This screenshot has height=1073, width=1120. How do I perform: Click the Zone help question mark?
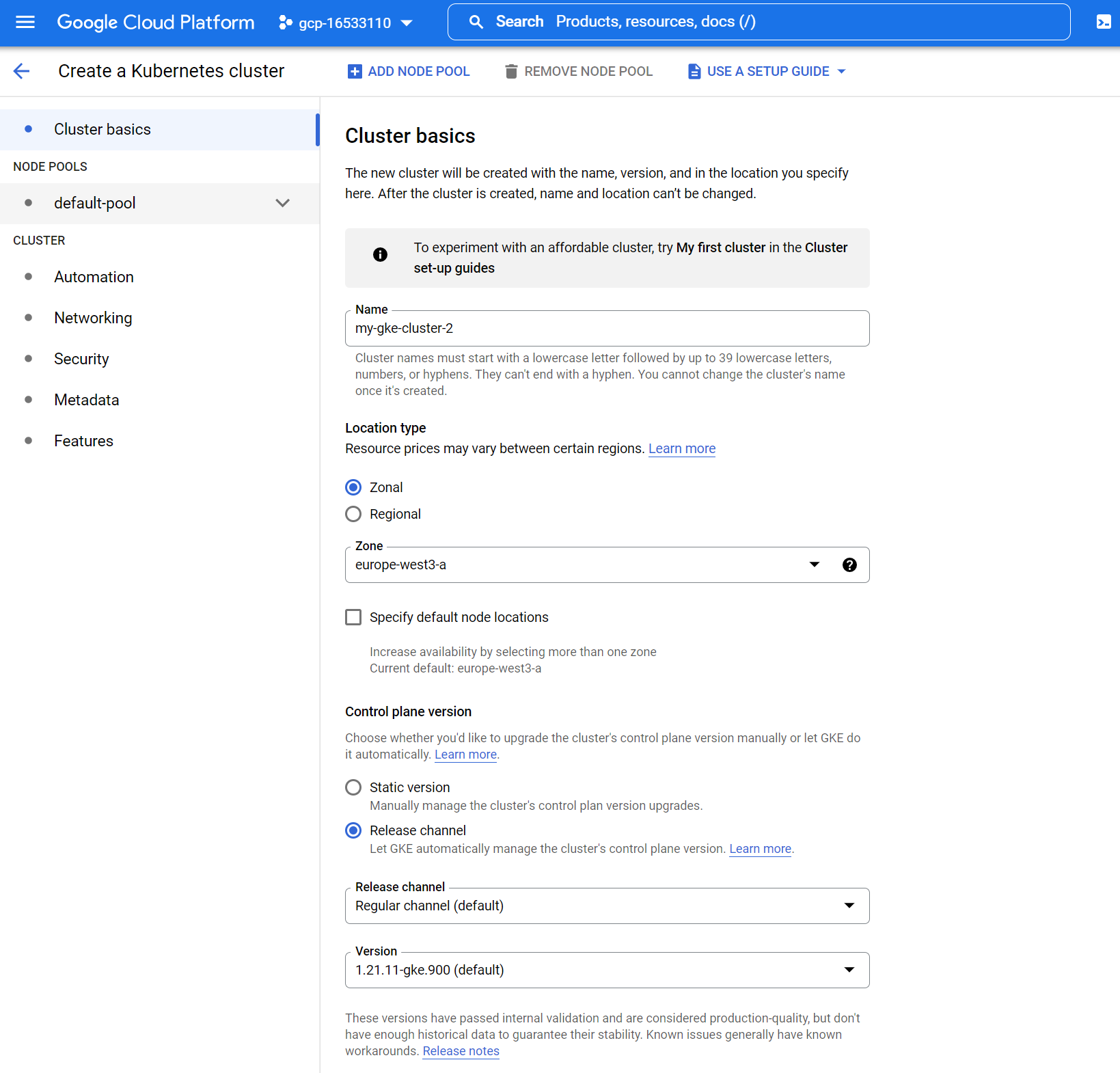[849, 565]
